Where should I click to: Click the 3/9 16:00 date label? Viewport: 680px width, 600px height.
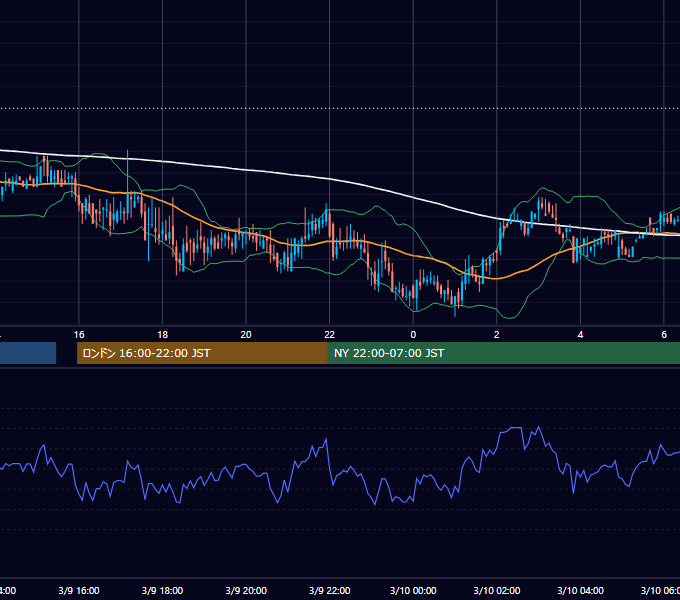[79, 590]
